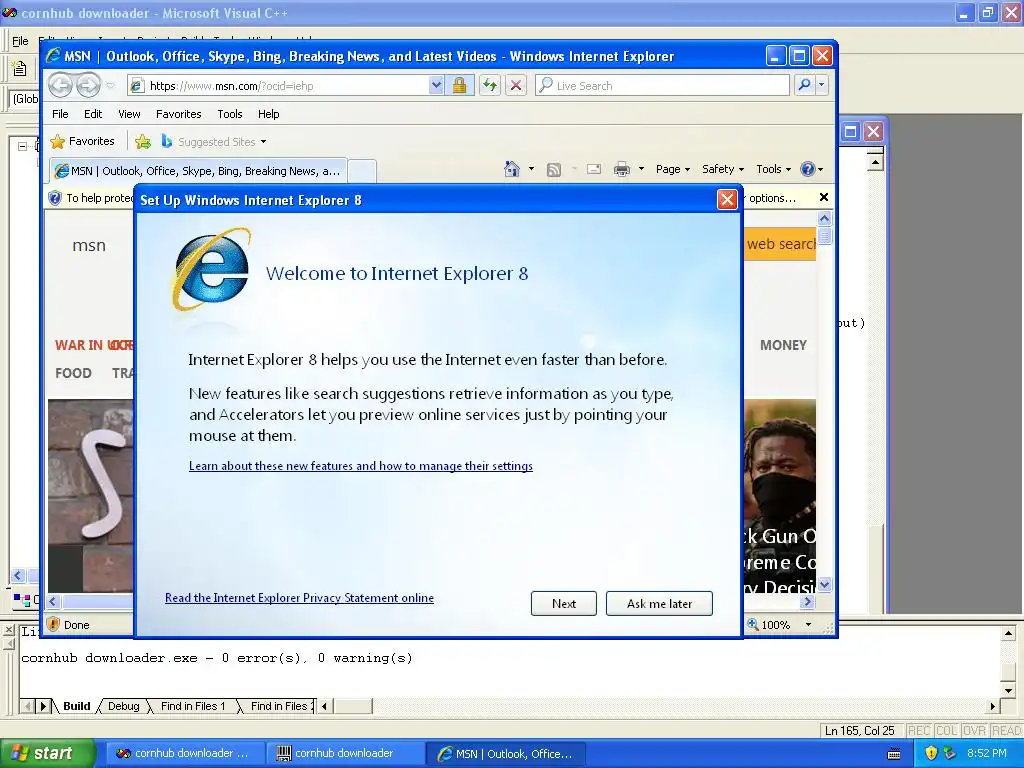Image resolution: width=1024 pixels, height=768 pixels.
Task: Open the Recent Pages dropdown arrow
Action: click(x=110, y=86)
